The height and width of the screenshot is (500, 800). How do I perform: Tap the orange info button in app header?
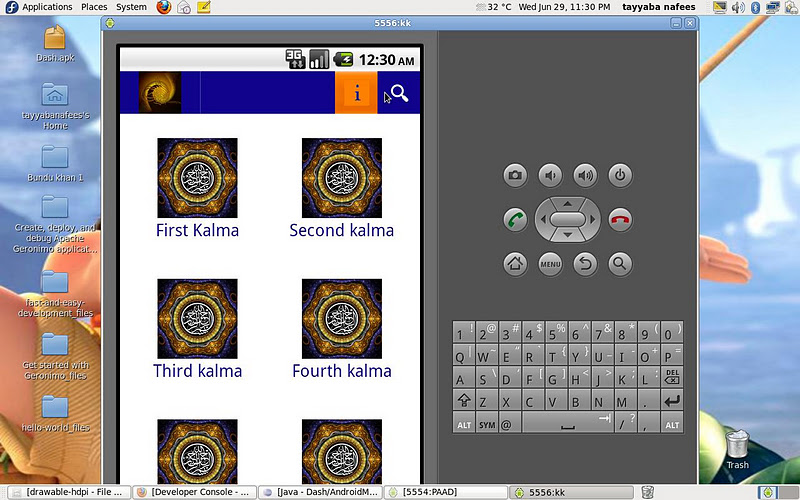pos(356,92)
